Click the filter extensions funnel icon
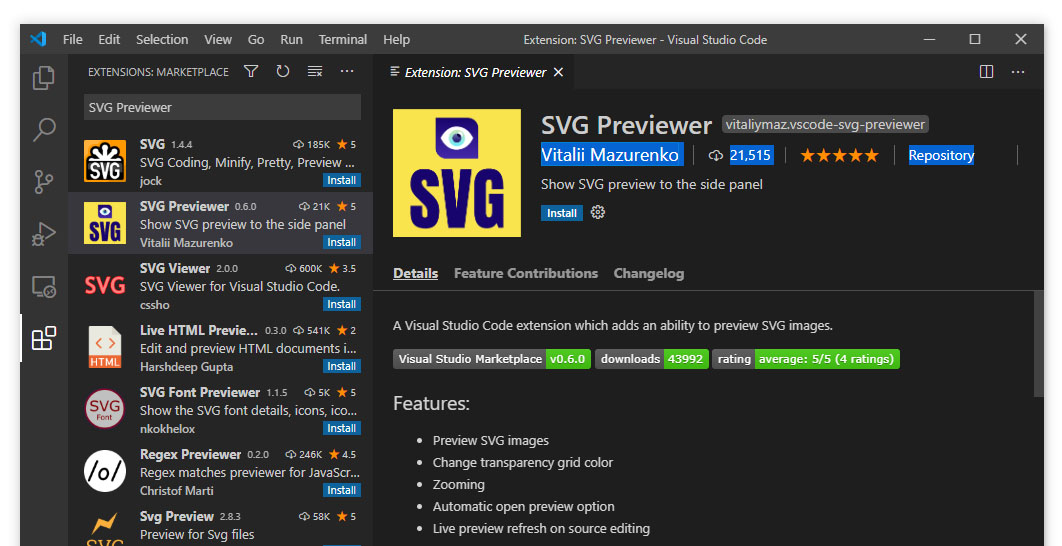The height and width of the screenshot is (546, 1062). coord(251,71)
